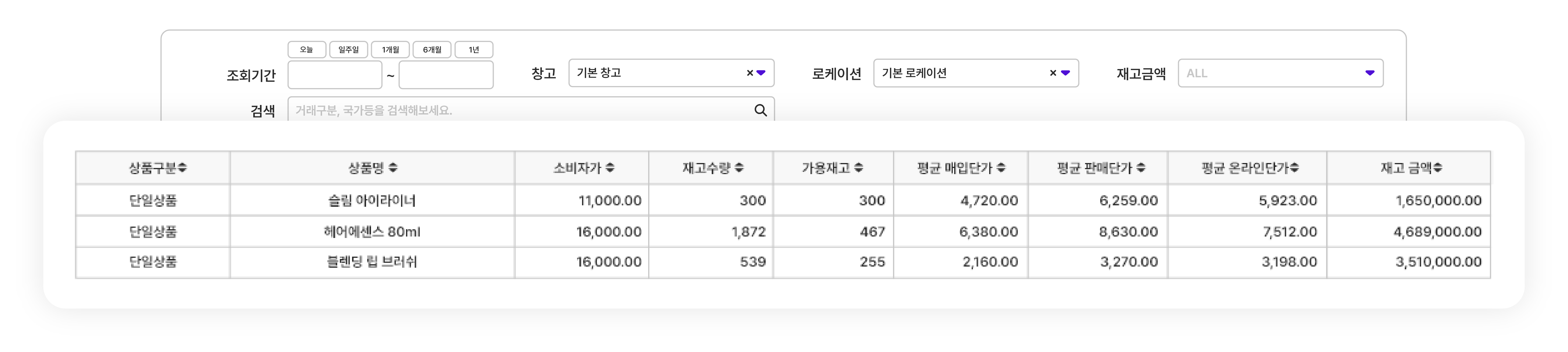Click the 3,198.00 online price cell

click(x=1247, y=262)
